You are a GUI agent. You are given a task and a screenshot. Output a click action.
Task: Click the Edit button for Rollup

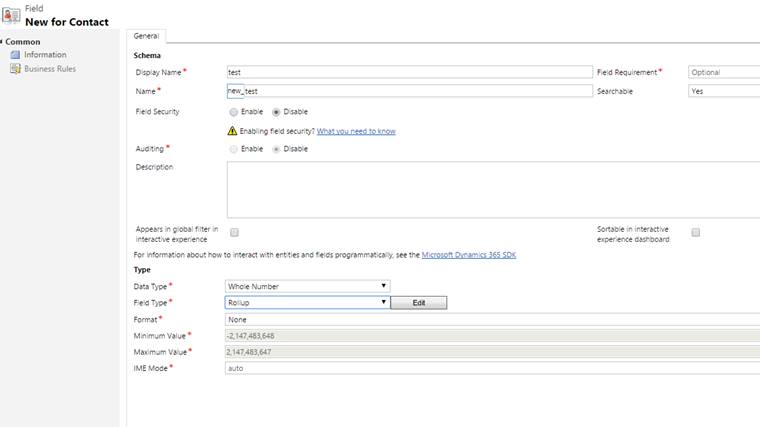(419, 302)
